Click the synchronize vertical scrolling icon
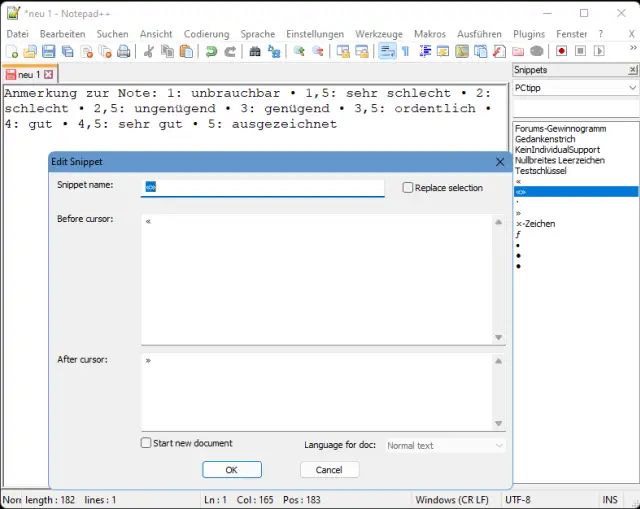Screen dimensions: 640x509 (343, 51)
